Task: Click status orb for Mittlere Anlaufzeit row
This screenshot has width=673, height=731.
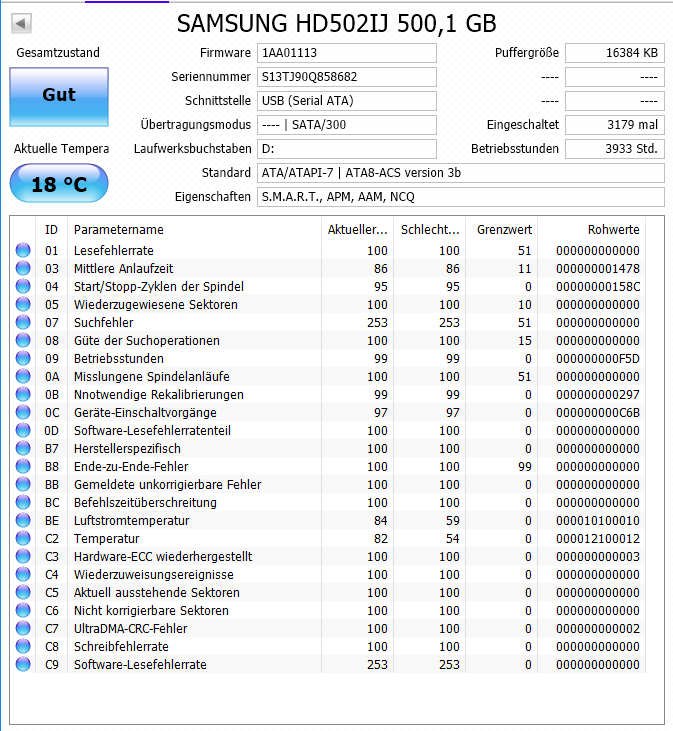Action: click(x=23, y=269)
